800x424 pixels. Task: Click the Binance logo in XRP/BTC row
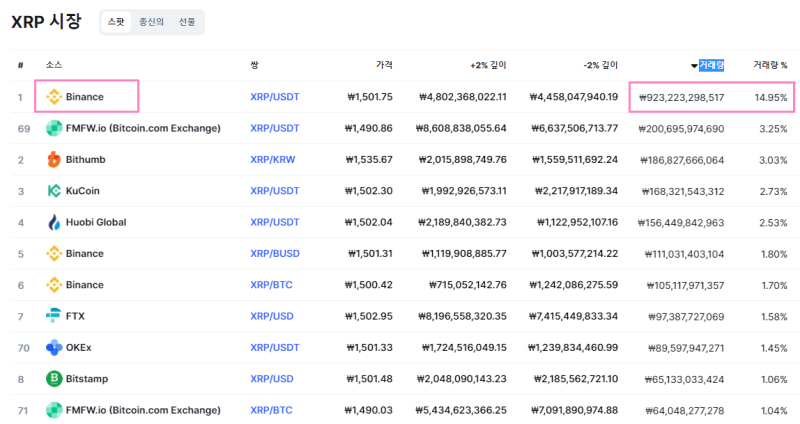pos(54,285)
